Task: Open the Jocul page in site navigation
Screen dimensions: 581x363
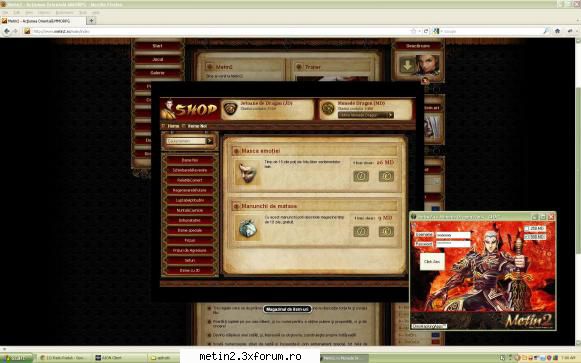Action: [x=157, y=59]
